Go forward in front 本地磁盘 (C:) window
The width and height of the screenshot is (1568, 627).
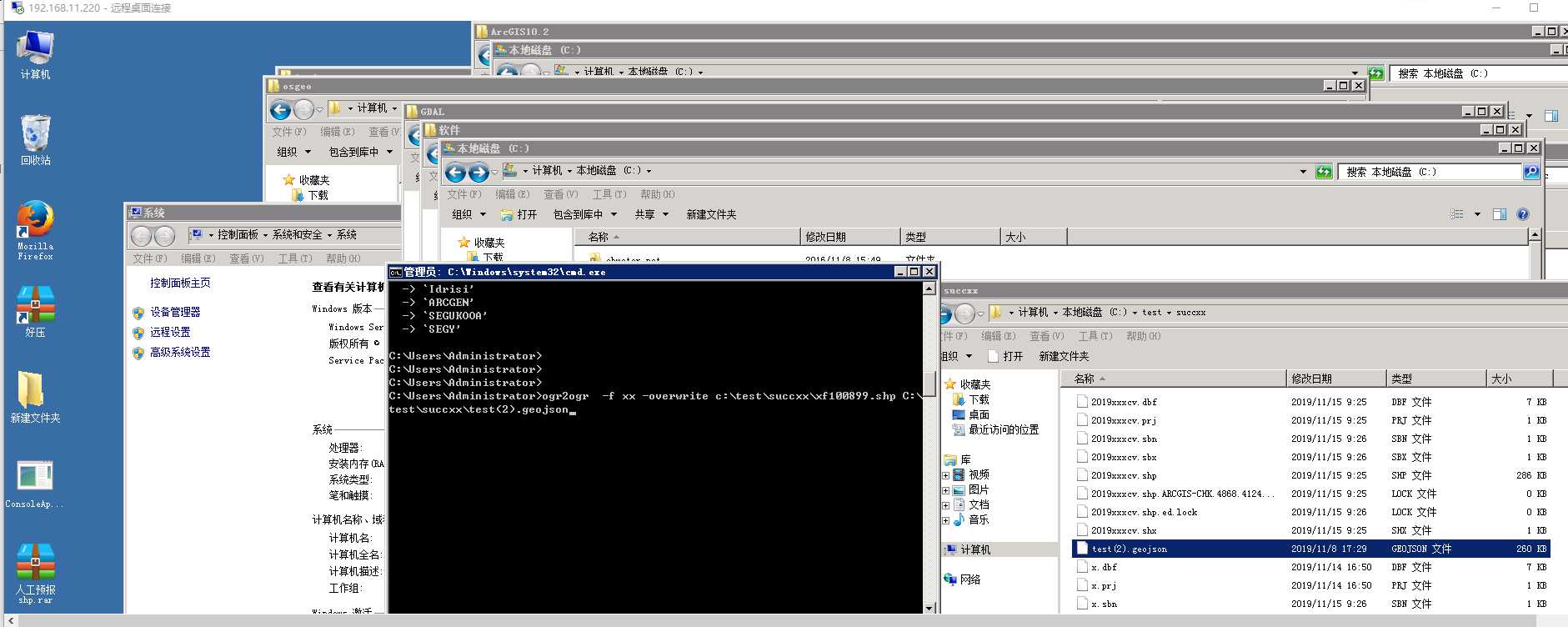(478, 173)
